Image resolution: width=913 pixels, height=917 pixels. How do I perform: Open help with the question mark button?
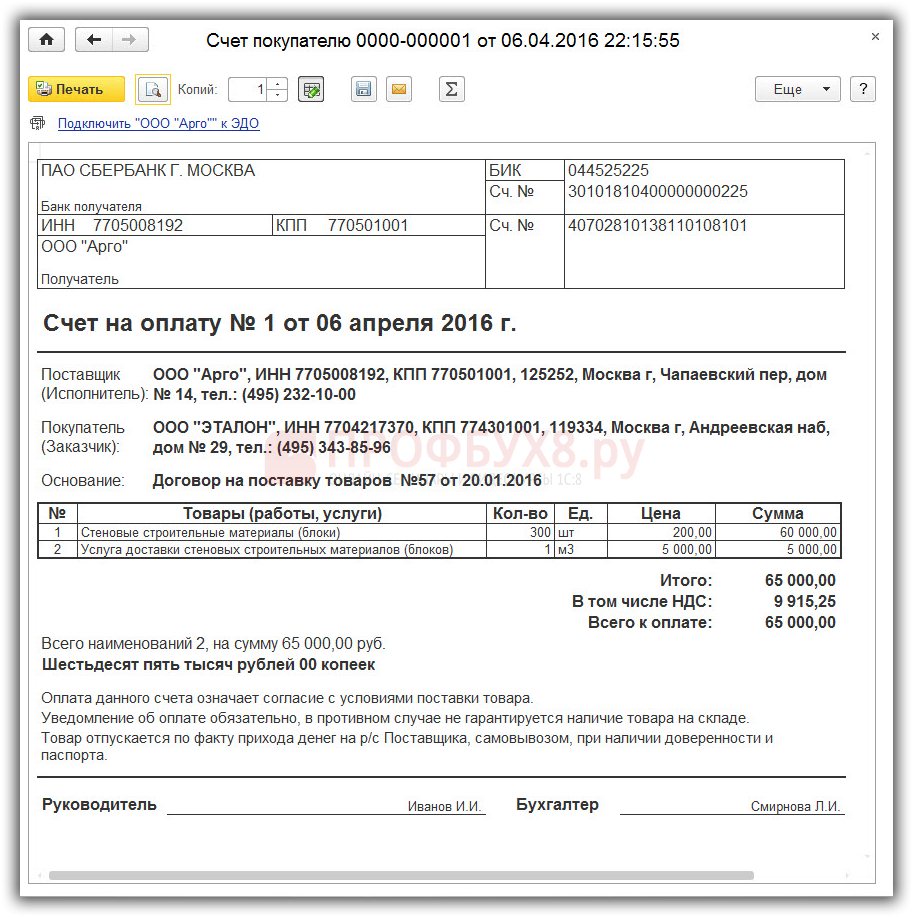[863, 89]
